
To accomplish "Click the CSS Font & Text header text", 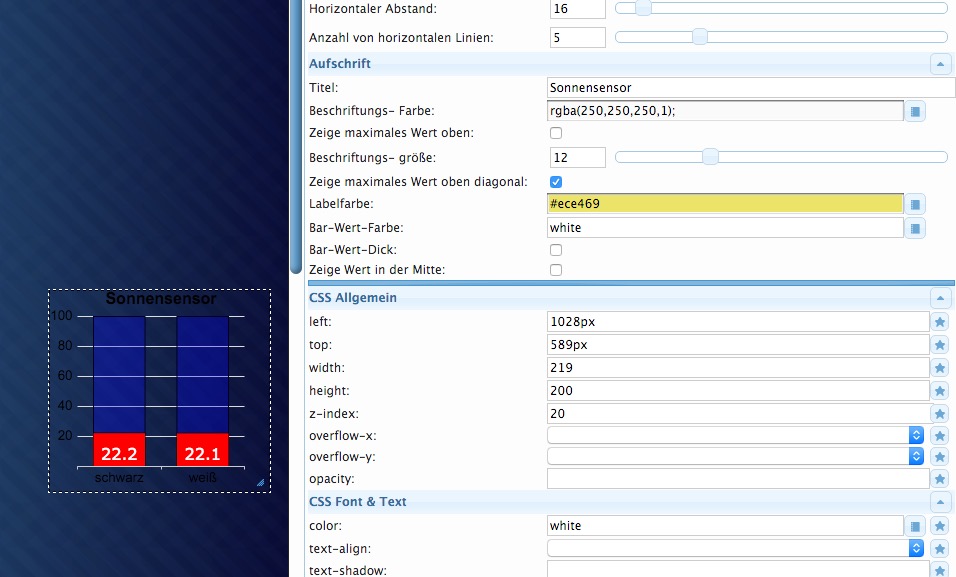I will pyautogui.click(x=357, y=502).
